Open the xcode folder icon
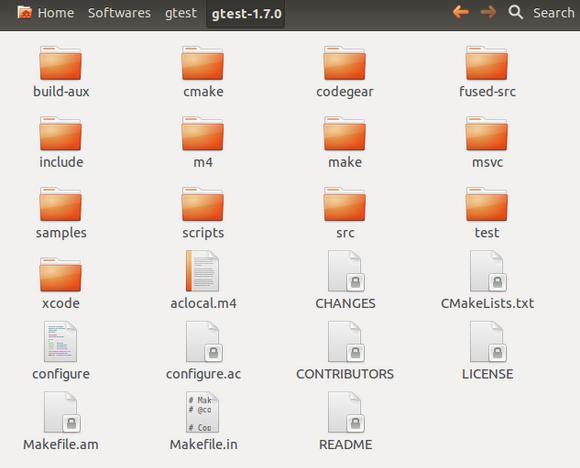 coord(61,275)
